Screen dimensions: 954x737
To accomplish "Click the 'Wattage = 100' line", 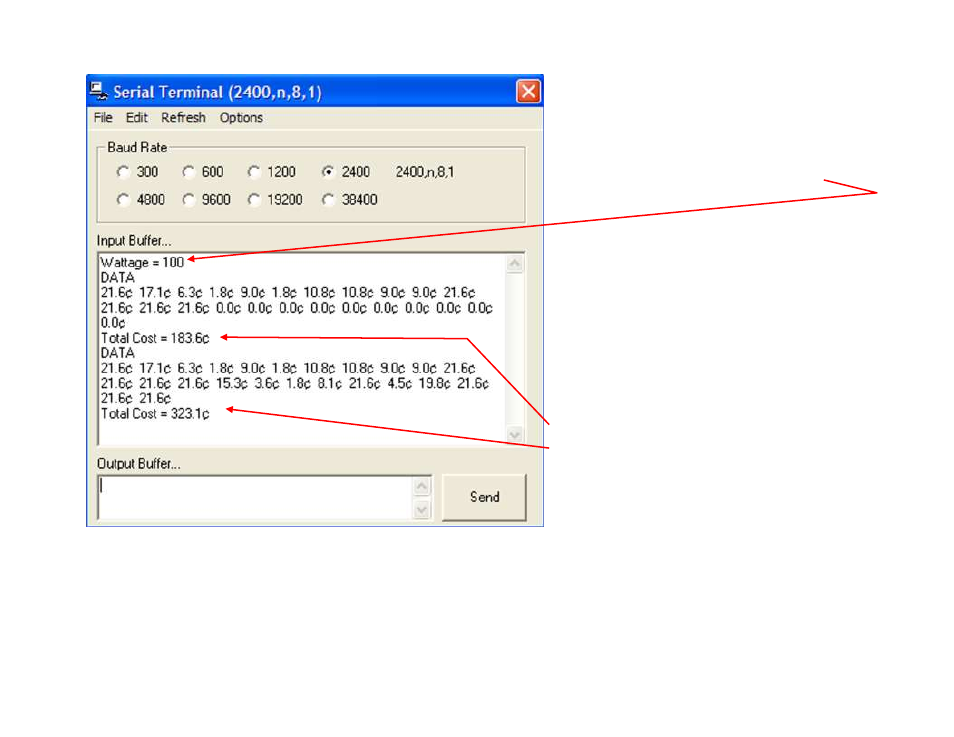I will click(x=142, y=262).
